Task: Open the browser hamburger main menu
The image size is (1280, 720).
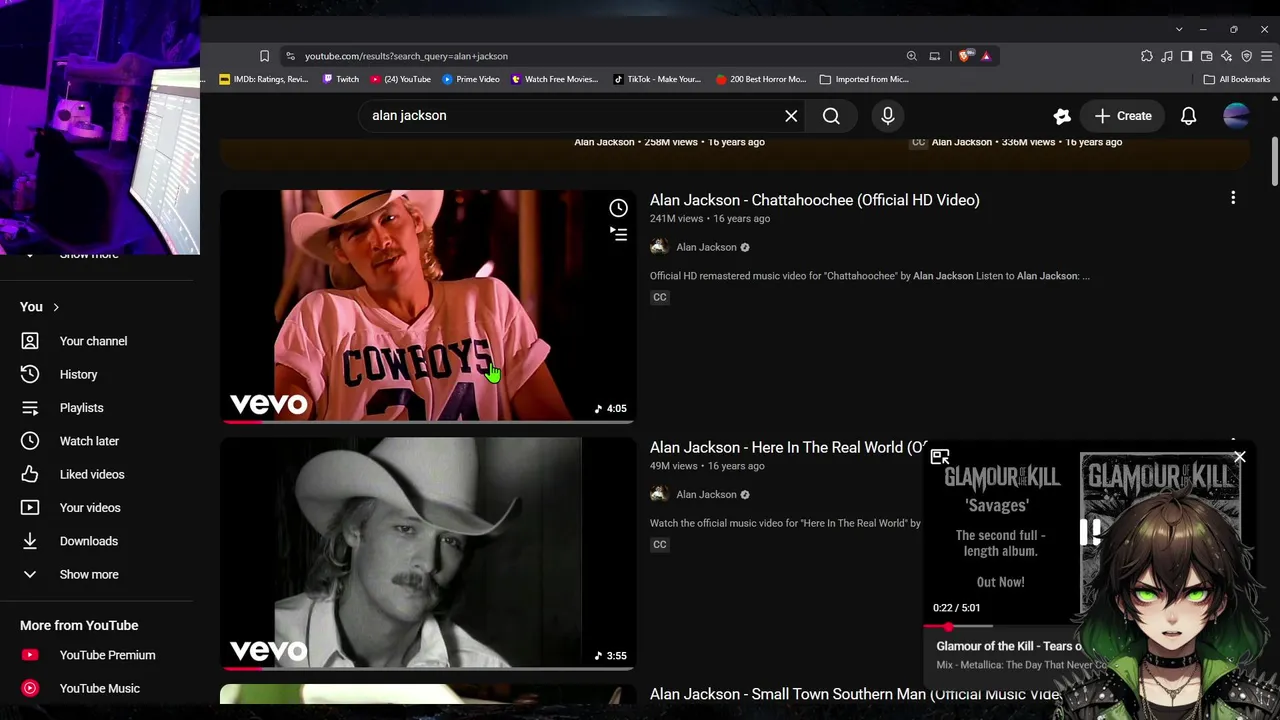Action: click(1266, 56)
